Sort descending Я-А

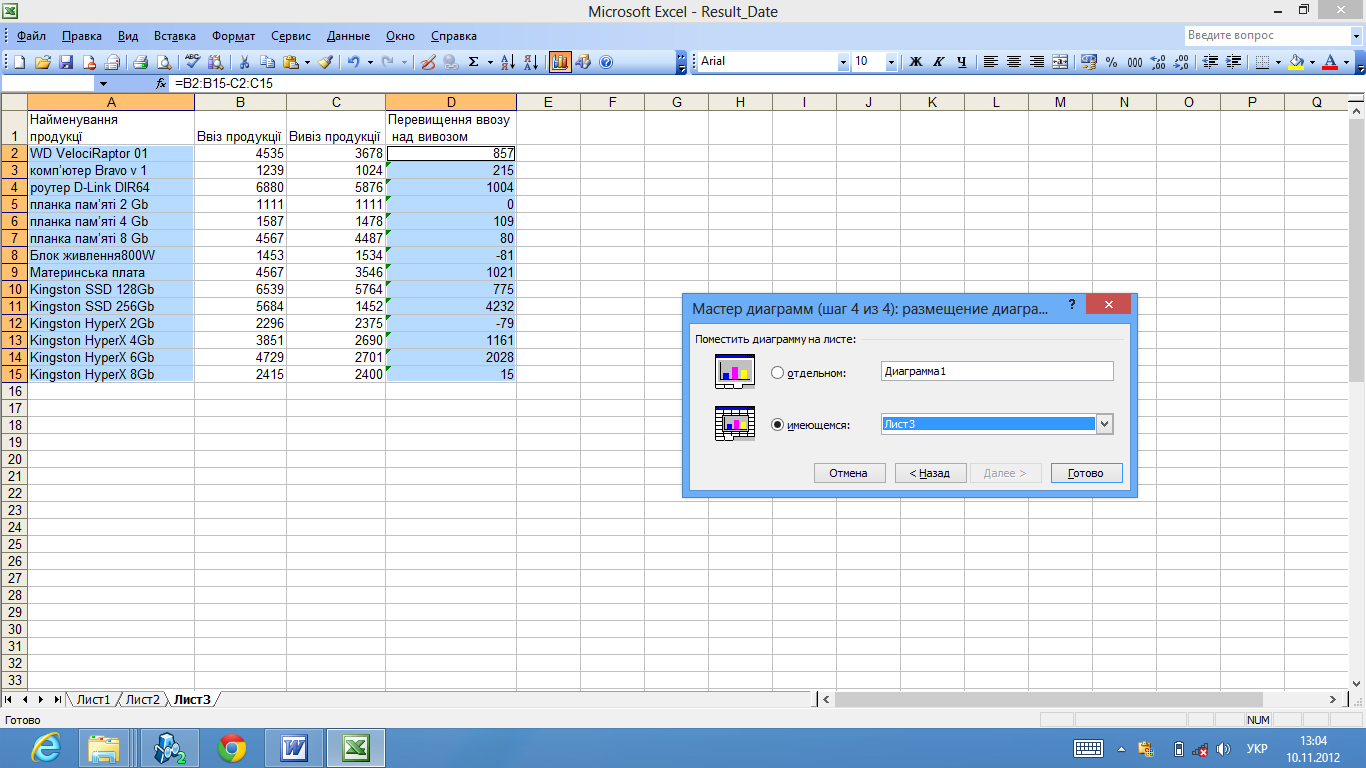click(532, 62)
